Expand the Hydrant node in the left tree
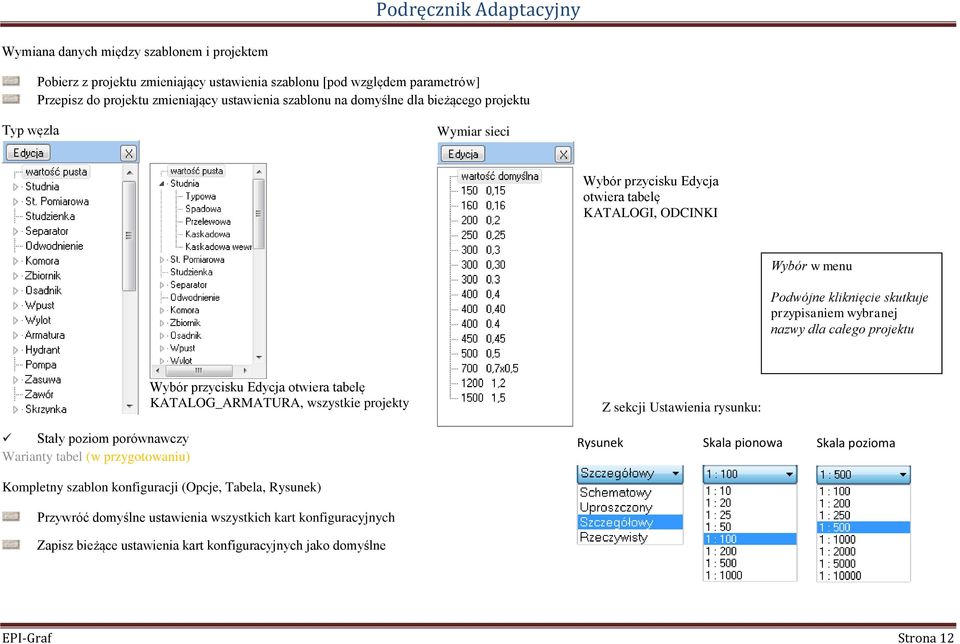The height and width of the screenshot is (644, 960). click(16, 350)
